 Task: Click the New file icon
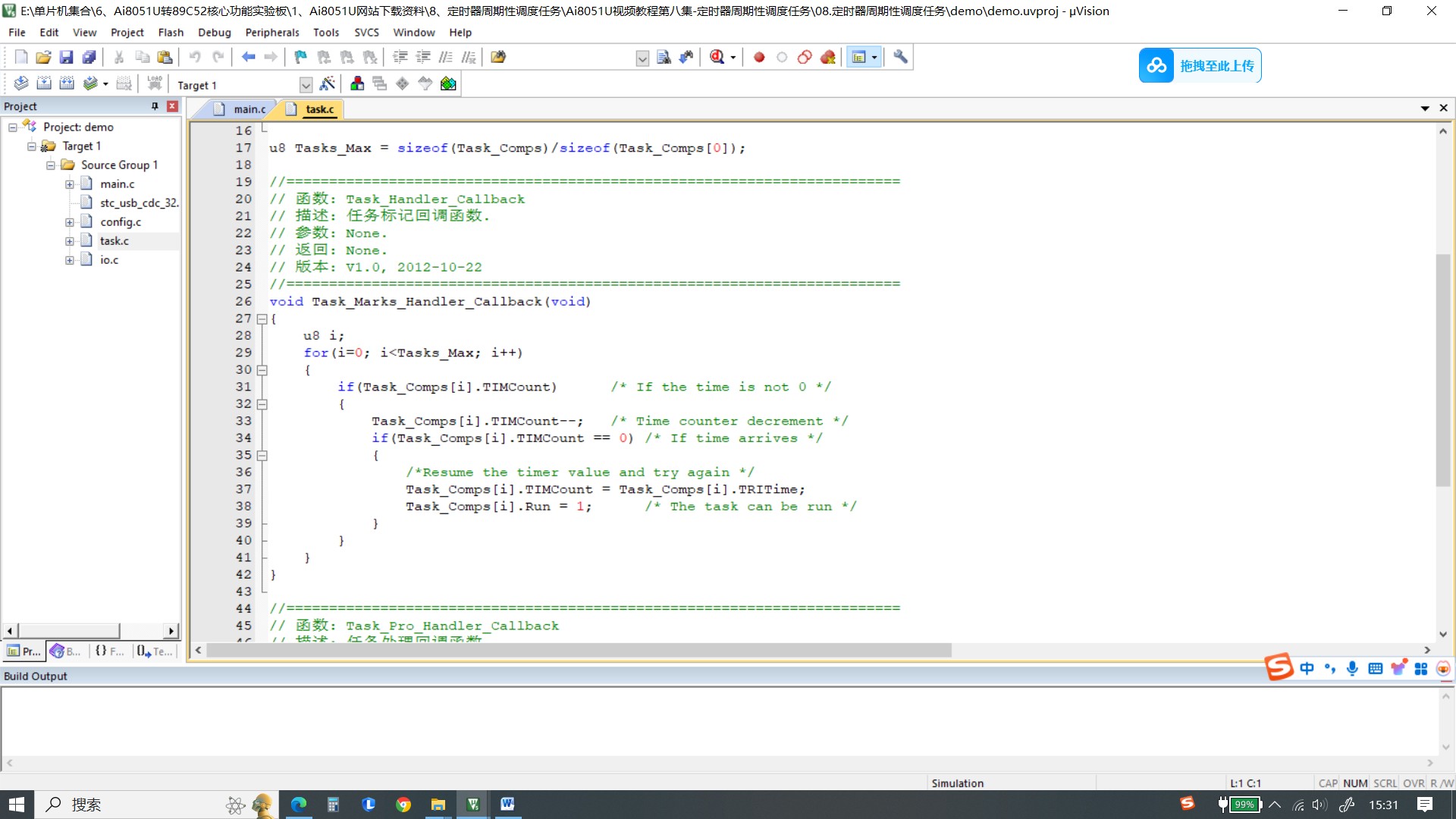pos(21,57)
